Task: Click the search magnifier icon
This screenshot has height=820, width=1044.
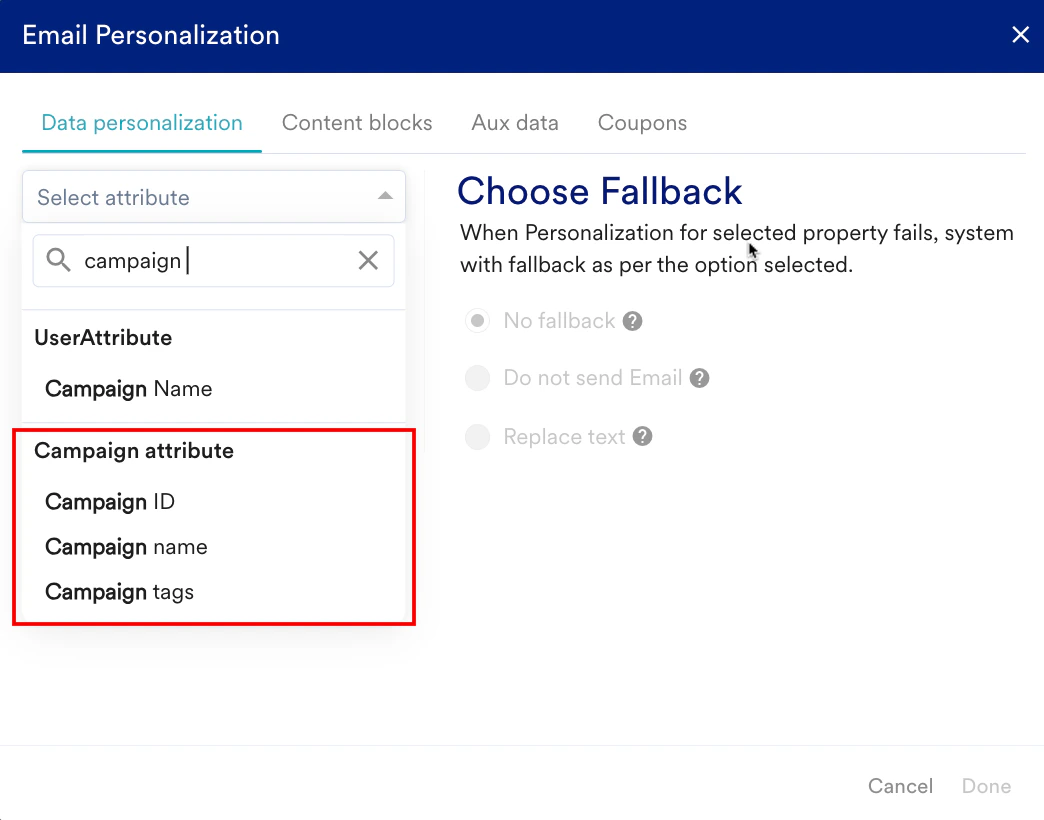Action: tap(57, 260)
